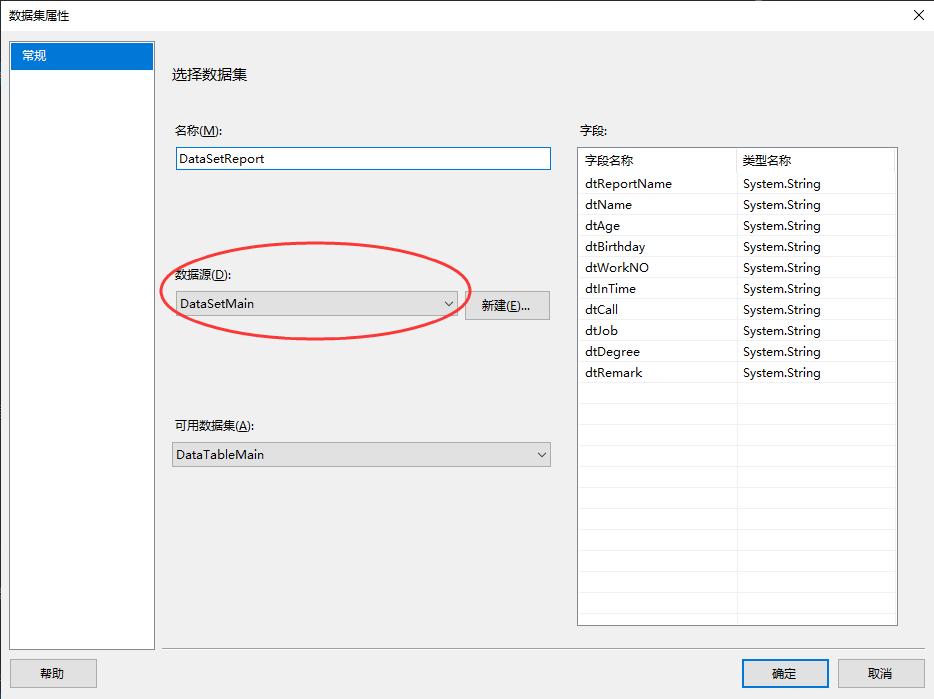The height and width of the screenshot is (699, 934).
Task: Click the 类型名称 column header
Action: coord(815,160)
